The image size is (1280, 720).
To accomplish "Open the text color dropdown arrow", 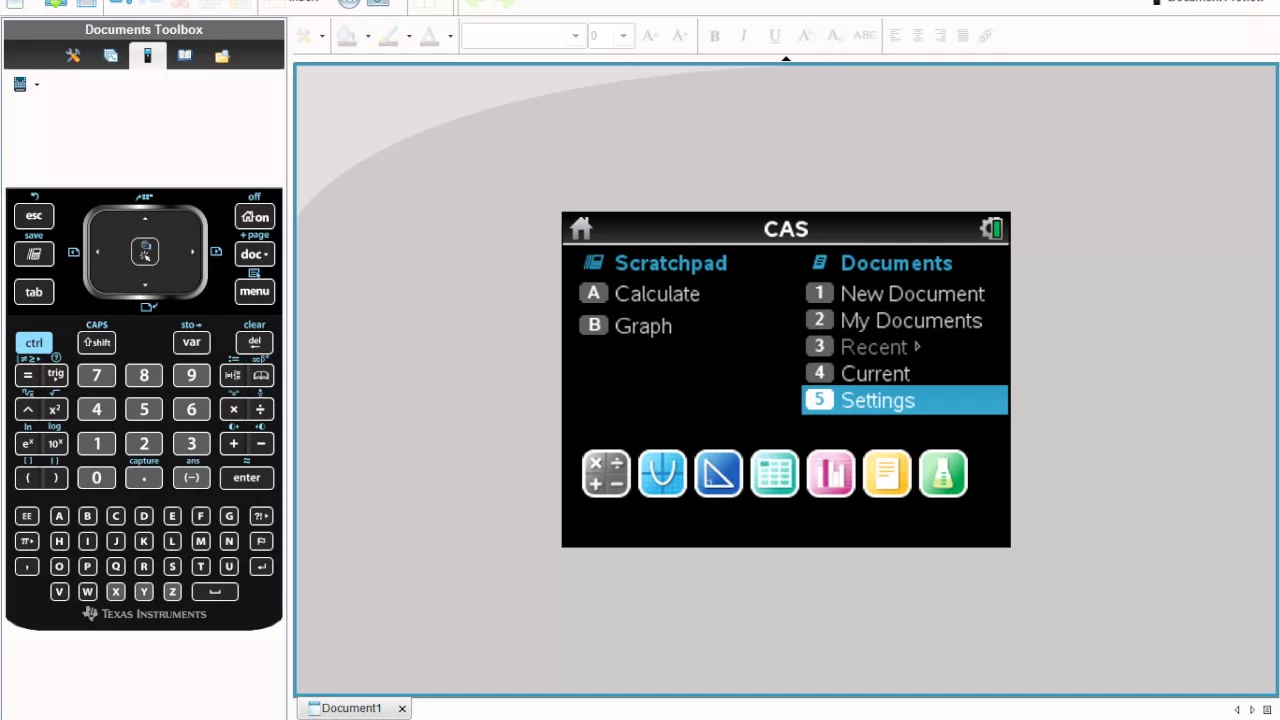I will (450, 36).
